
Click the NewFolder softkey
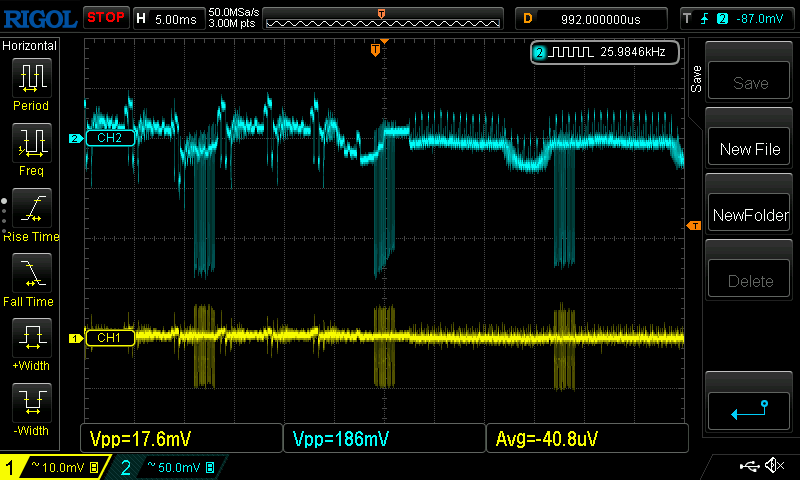(x=749, y=212)
